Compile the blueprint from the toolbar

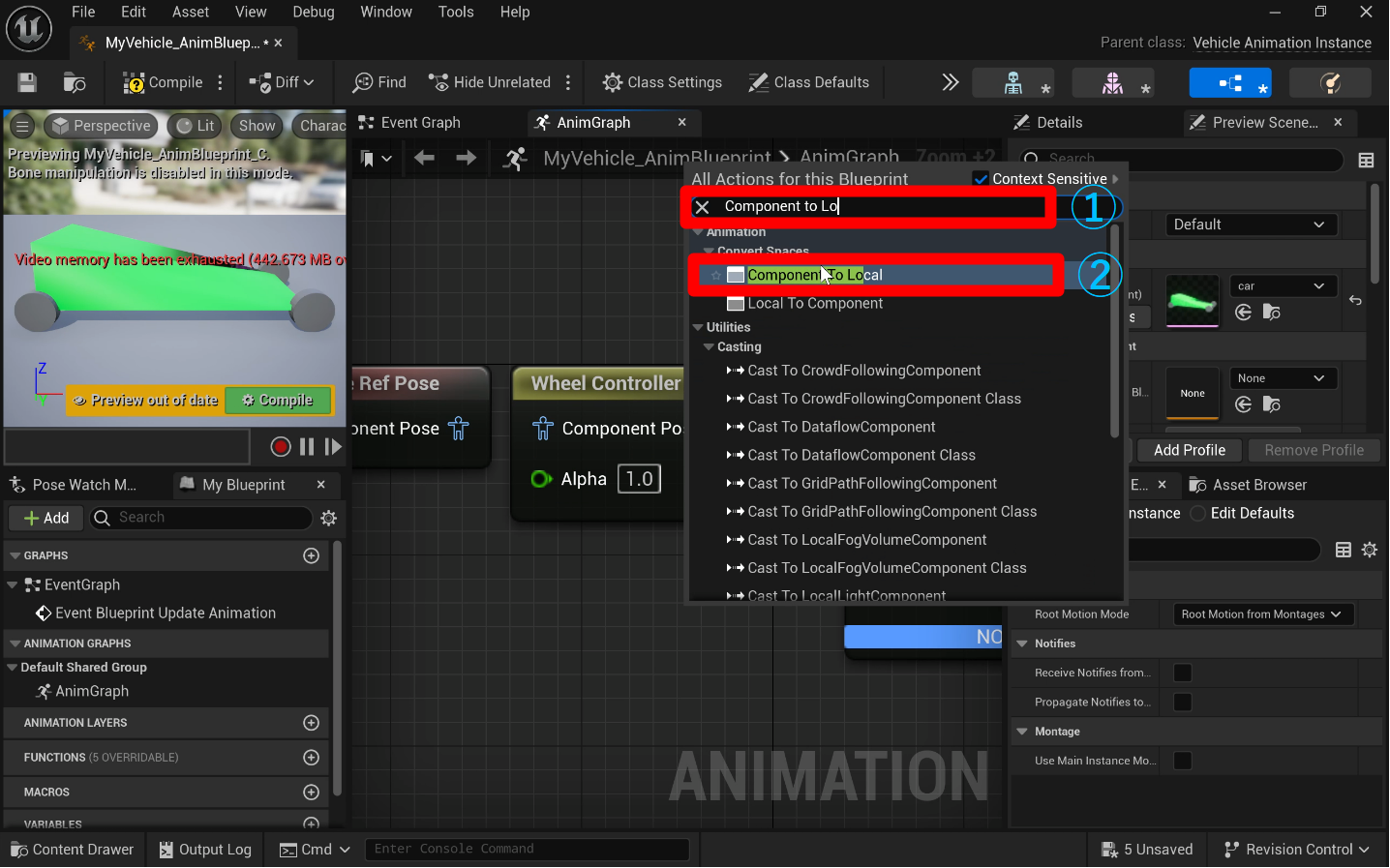pyautogui.click(x=163, y=83)
